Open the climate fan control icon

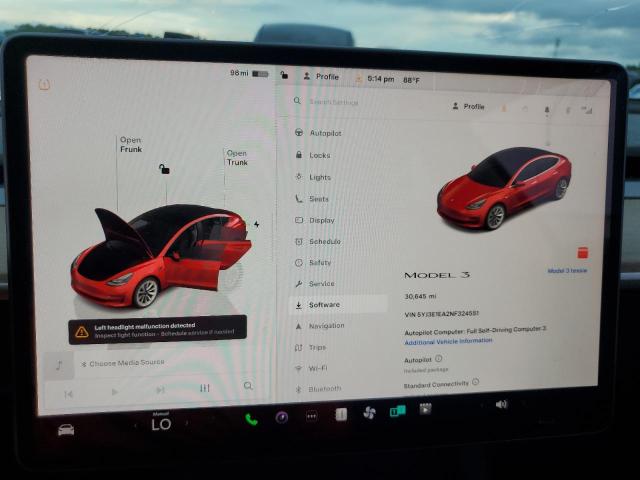(x=369, y=412)
